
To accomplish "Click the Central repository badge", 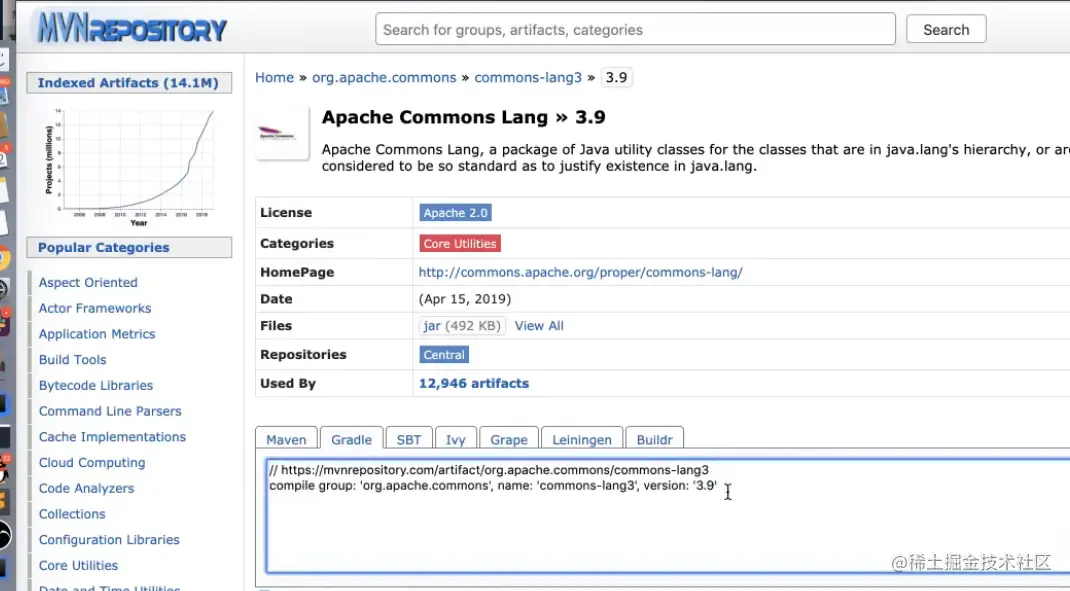I will pyautogui.click(x=444, y=355).
